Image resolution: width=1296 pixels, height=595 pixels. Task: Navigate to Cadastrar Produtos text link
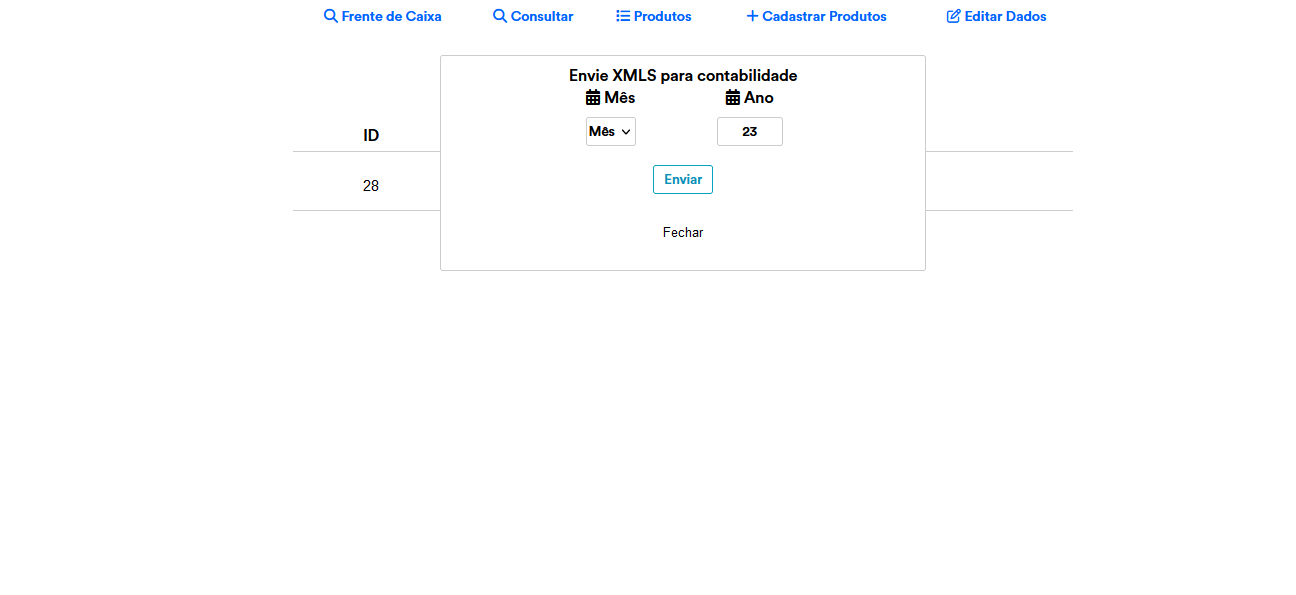point(824,16)
